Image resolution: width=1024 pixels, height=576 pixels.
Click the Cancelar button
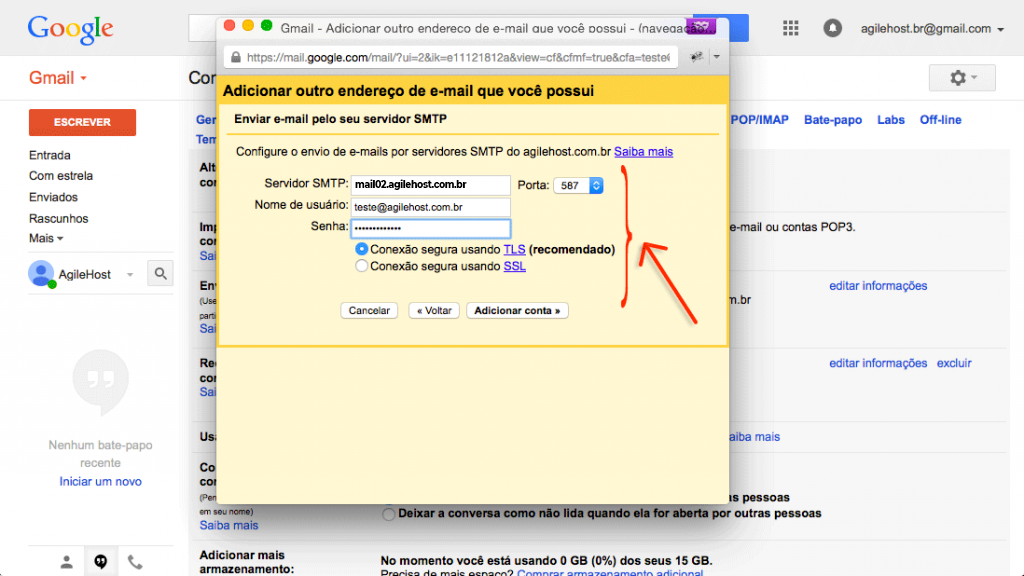369,311
